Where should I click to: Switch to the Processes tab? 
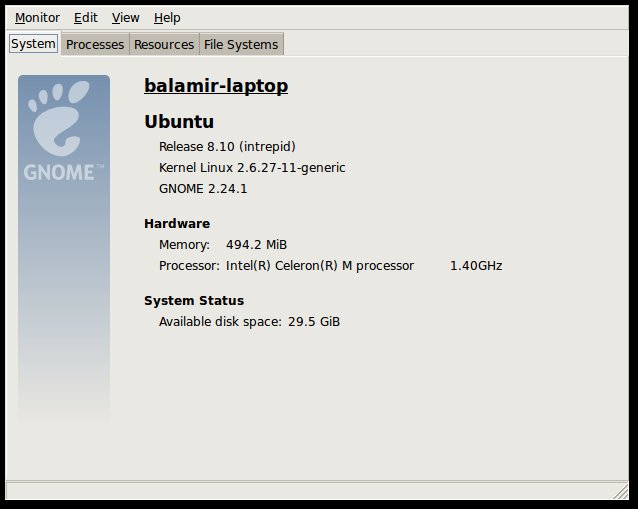coord(95,44)
